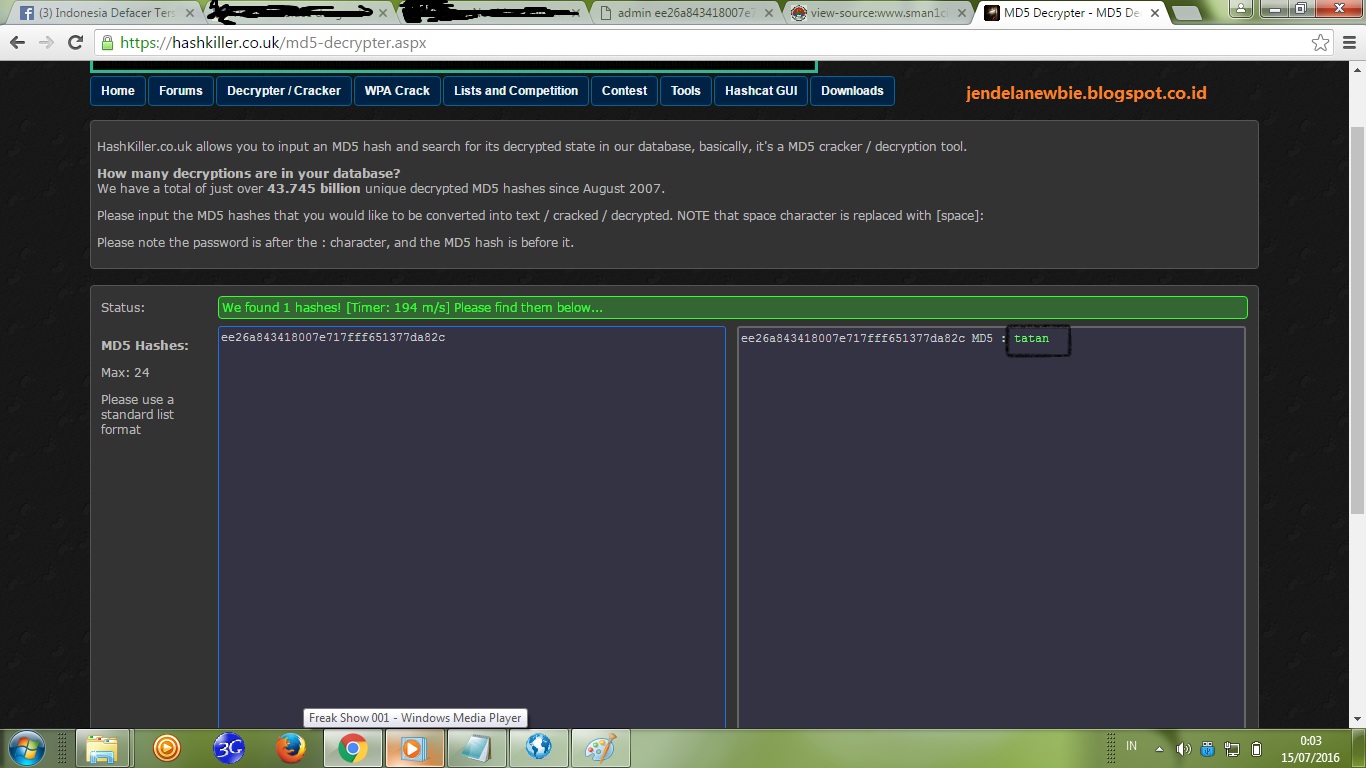The width and height of the screenshot is (1366, 768).
Task: Open Windows Media Player from the taskbar
Action: (x=414, y=747)
